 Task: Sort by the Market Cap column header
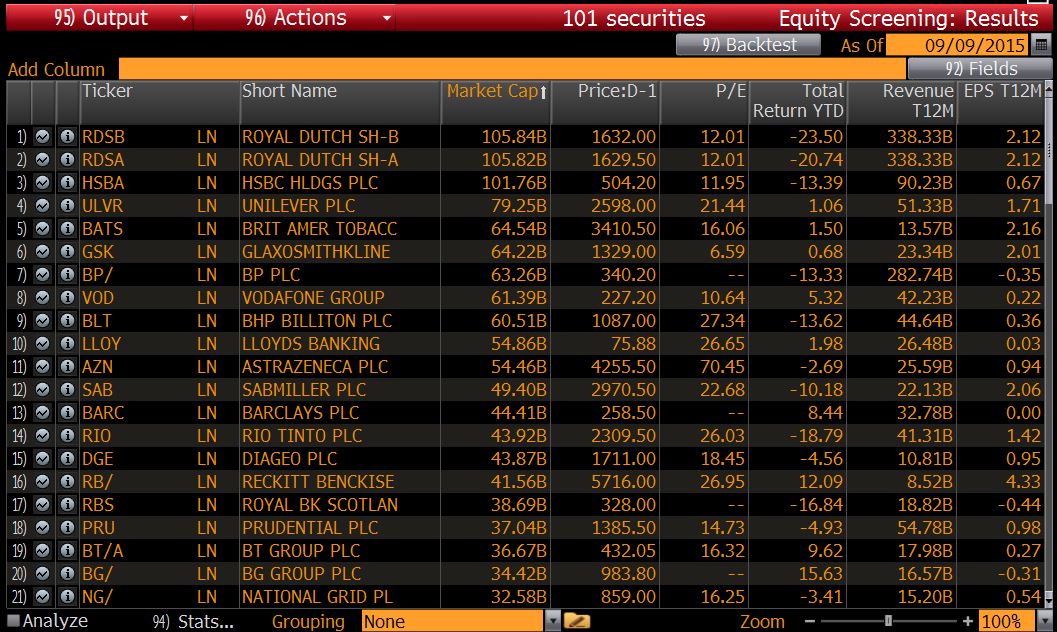[x=496, y=91]
